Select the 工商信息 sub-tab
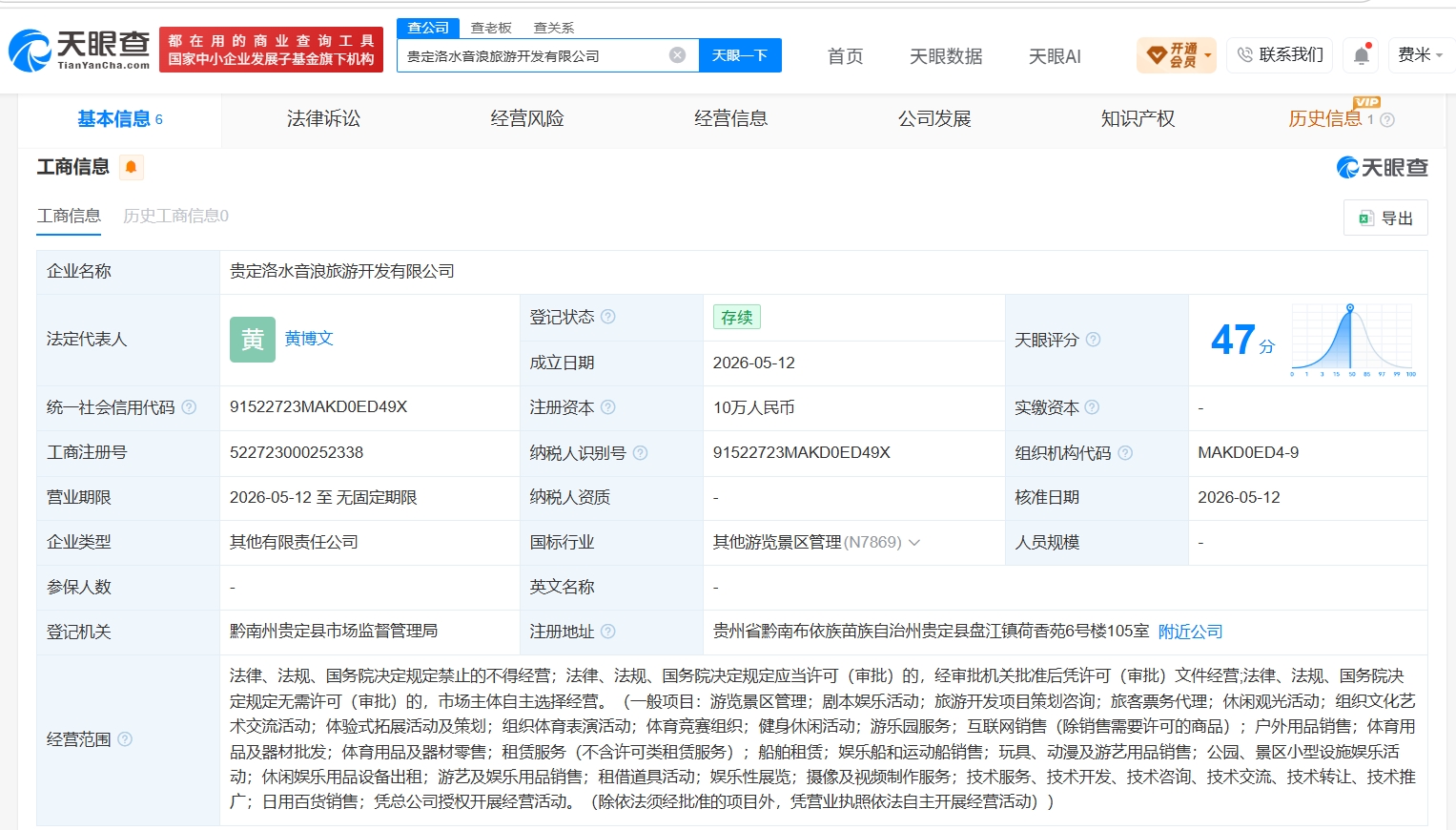The image size is (1456, 830). [x=69, y=216]
